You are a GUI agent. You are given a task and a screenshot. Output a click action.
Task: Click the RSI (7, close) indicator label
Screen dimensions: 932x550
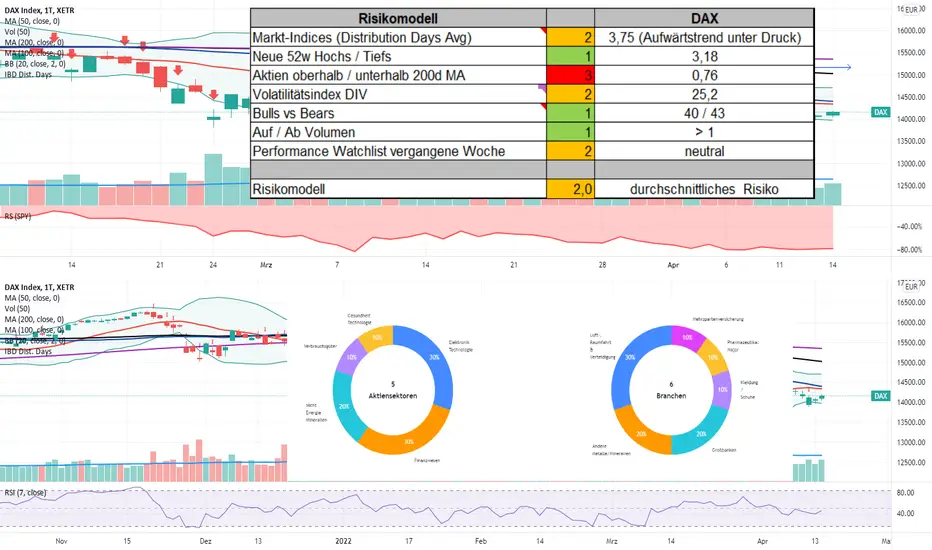point(25,492)
